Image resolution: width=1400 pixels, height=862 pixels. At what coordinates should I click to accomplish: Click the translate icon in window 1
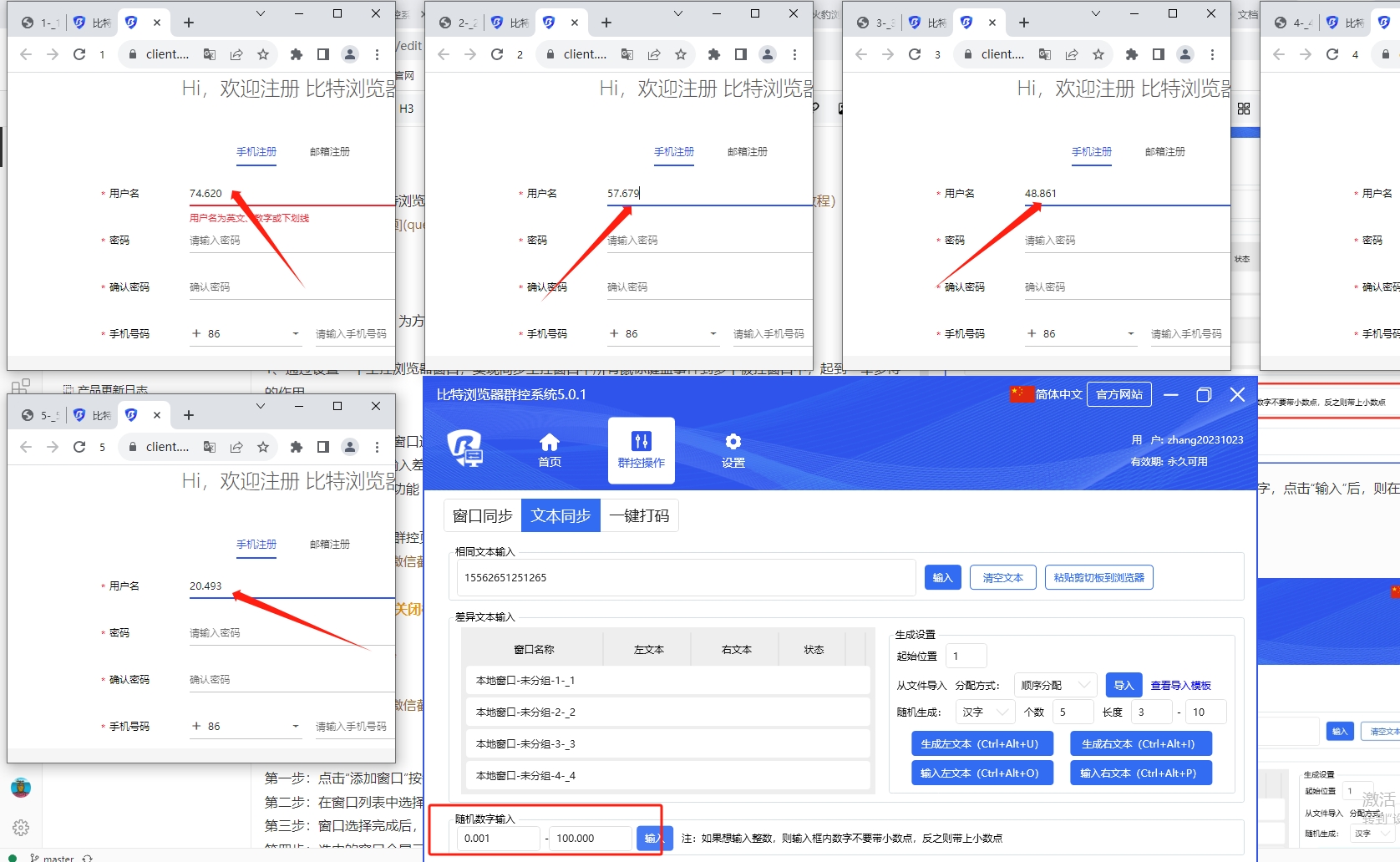click(x=210, y=54)
